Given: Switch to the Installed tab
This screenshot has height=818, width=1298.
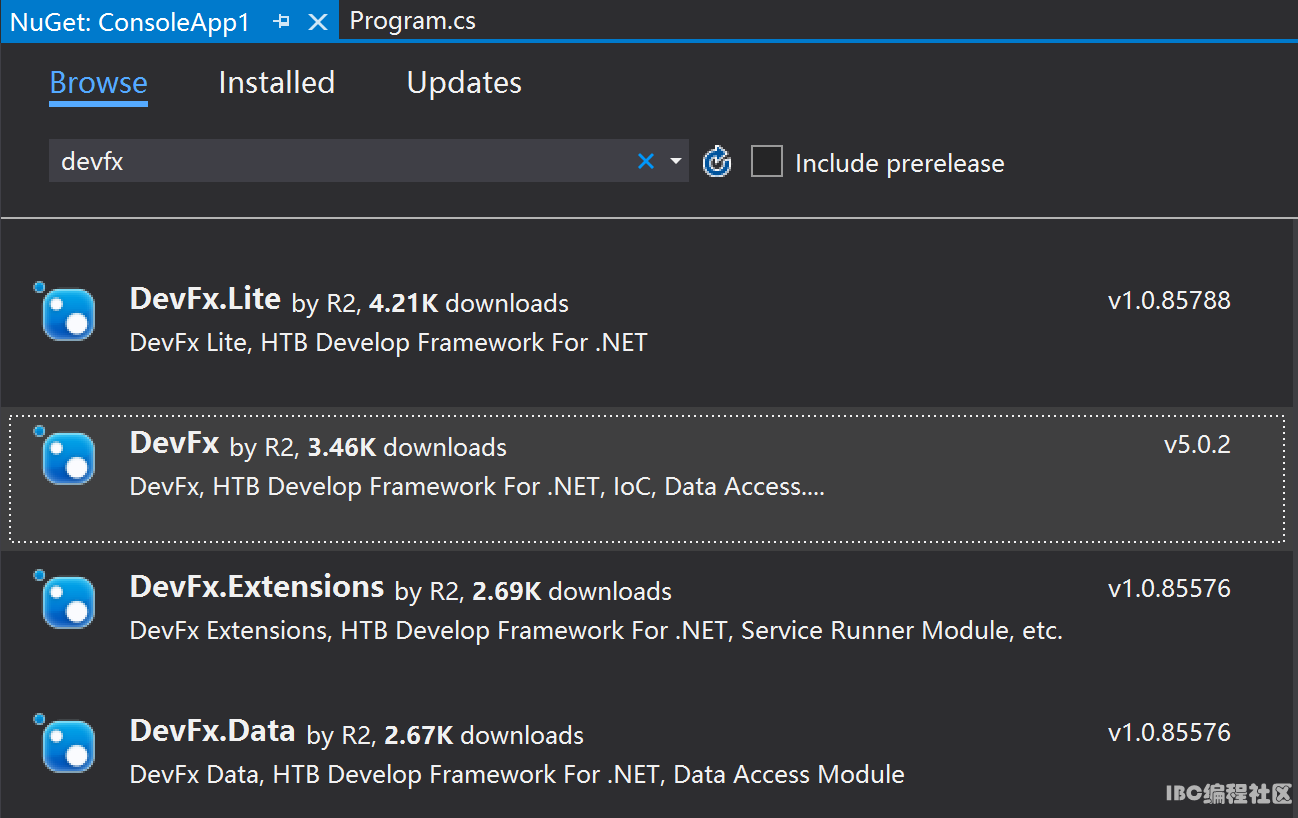Looking at the screenshot, I should 276,83.
